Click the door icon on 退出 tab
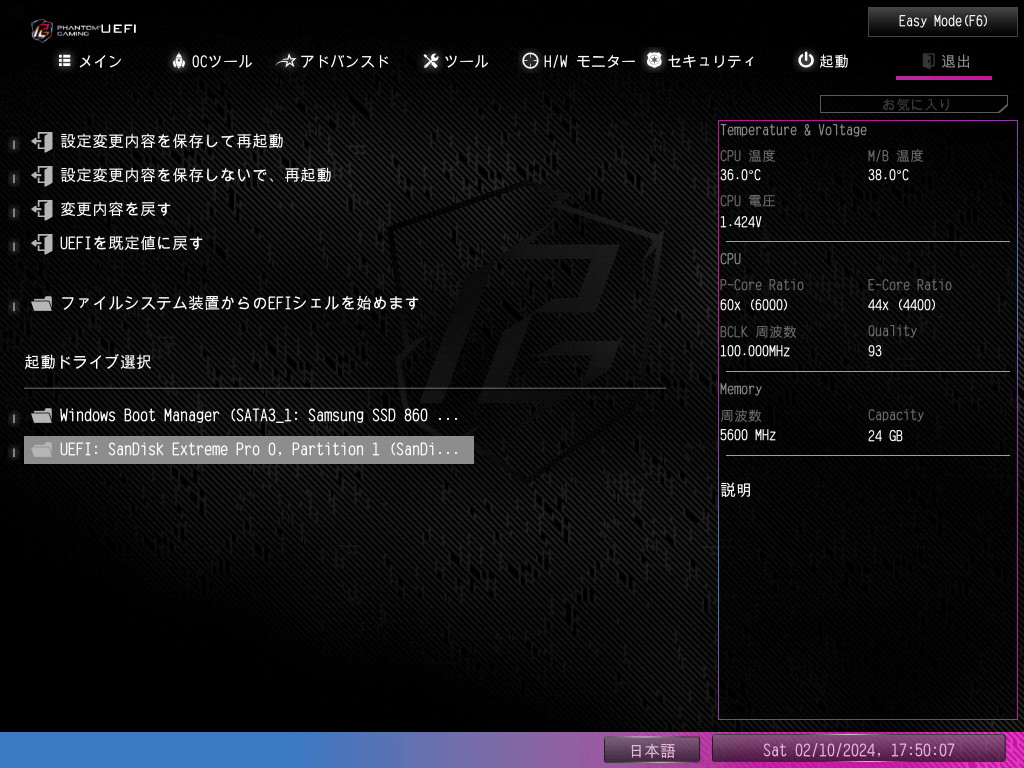The width and height of the screenshot is (1024, 768). point(928,61)
